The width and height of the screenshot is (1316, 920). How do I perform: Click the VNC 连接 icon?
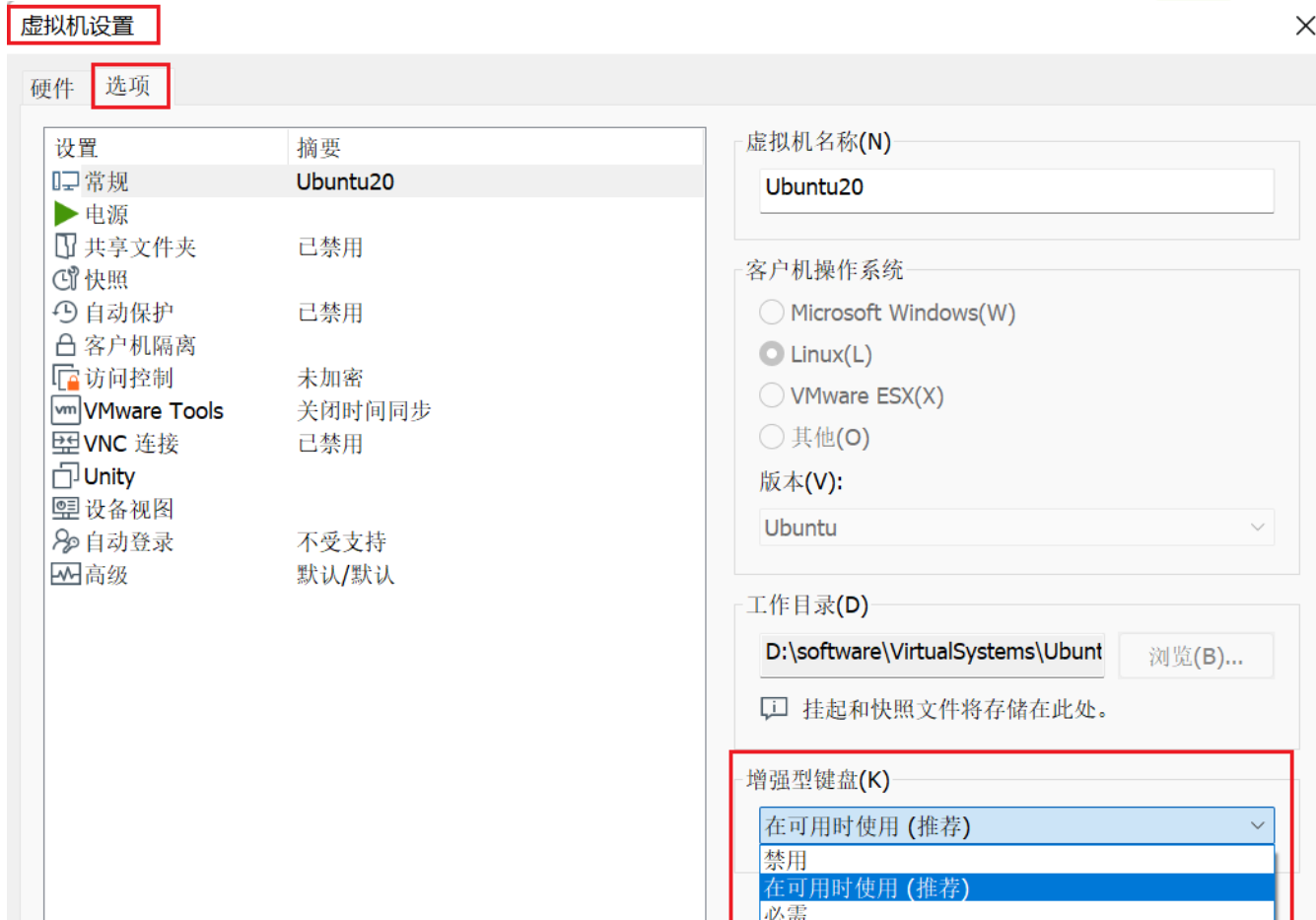65,443
